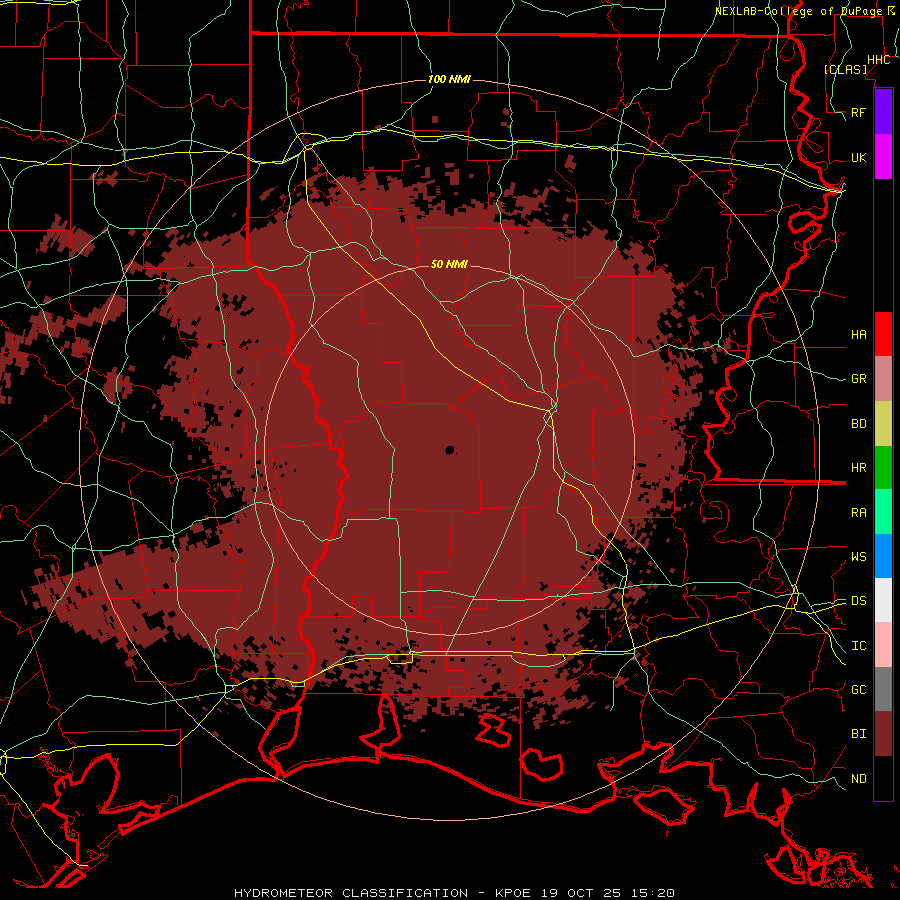Click the ND legend label

coord(858,778)
